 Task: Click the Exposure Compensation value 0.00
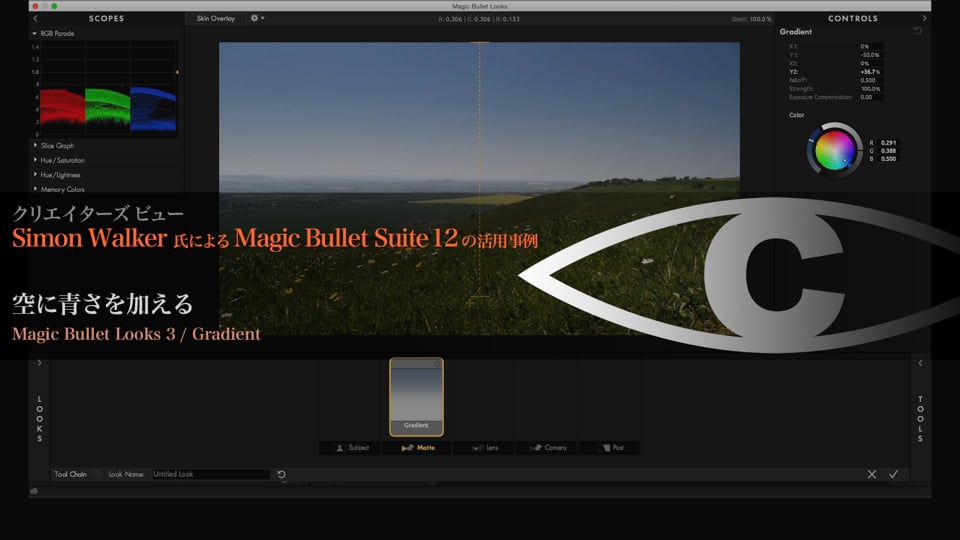pyautogui.click(x=870, y=97)
